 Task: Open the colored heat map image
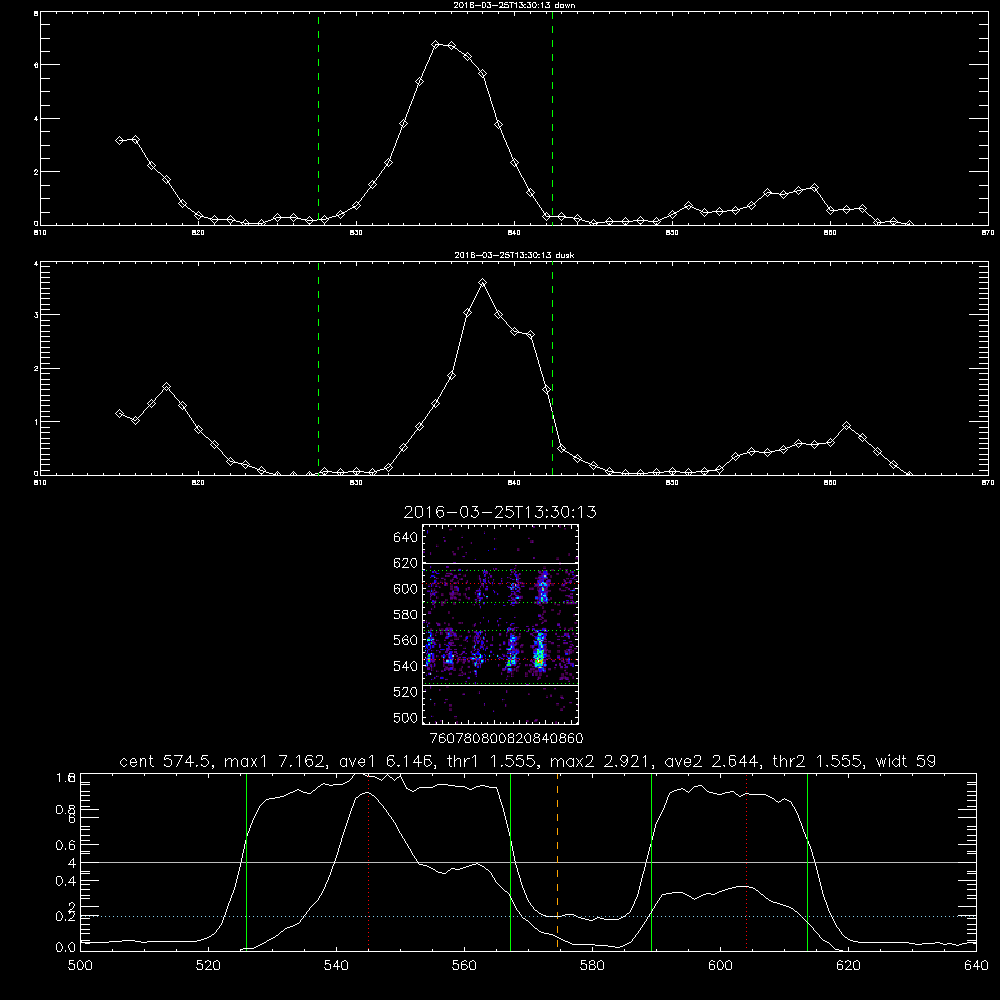click(501, 624)
